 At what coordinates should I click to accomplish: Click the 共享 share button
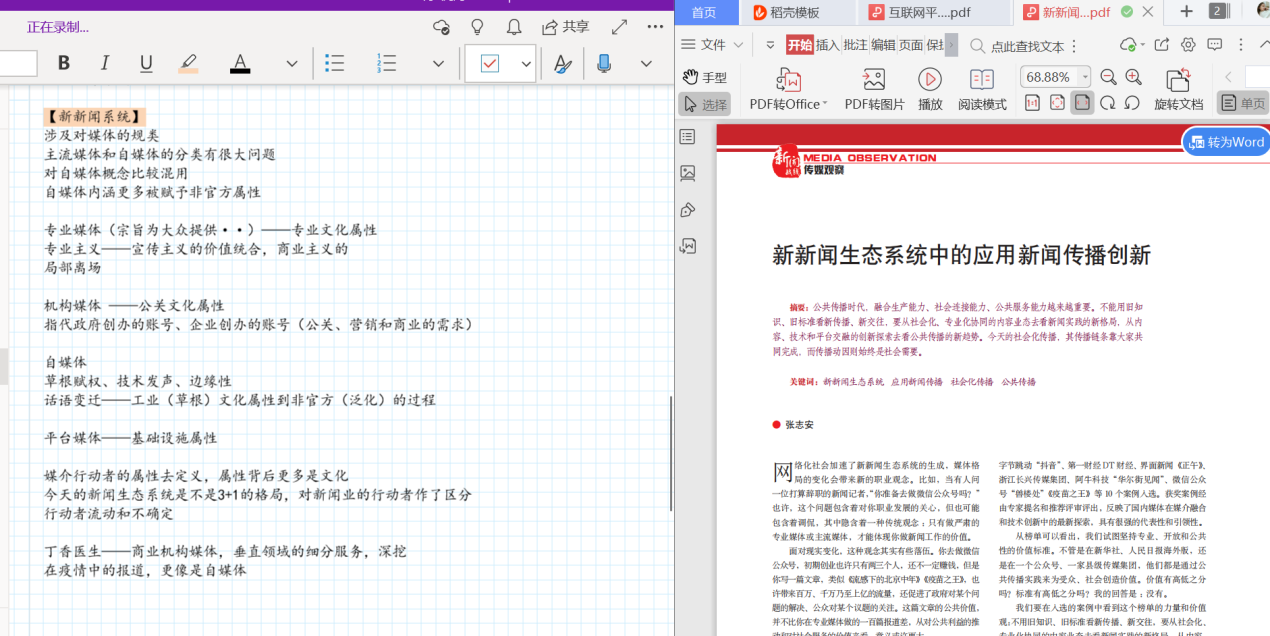point(565,27)
